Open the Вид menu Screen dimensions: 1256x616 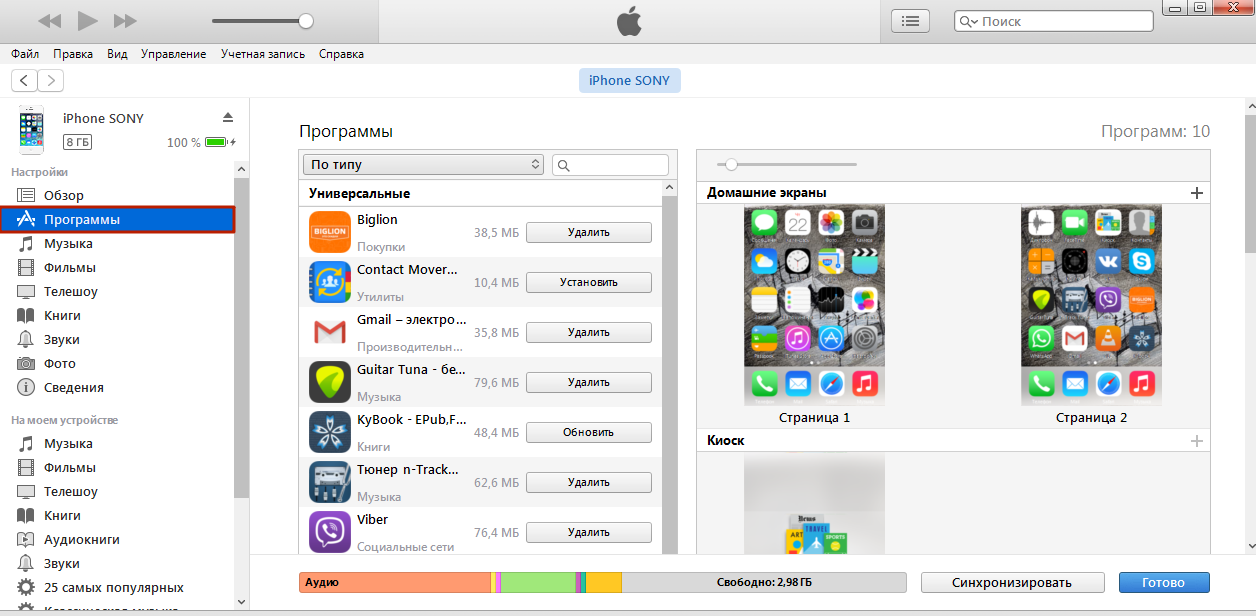(117, 54)
